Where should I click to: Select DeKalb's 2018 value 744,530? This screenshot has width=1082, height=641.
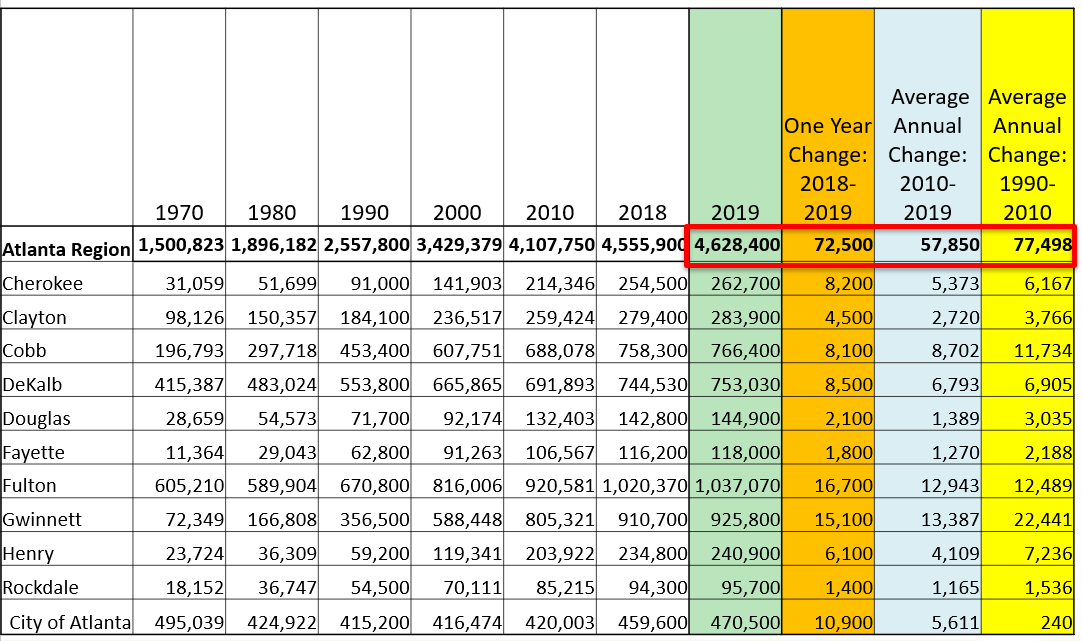click(645, 385)
